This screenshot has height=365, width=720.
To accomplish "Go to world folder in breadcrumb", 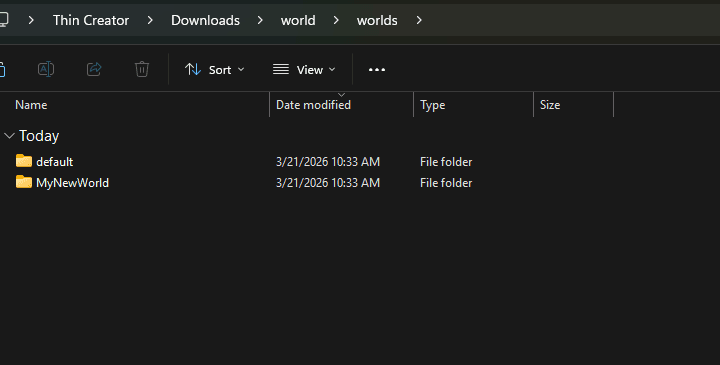I will [x=298, y=20].
